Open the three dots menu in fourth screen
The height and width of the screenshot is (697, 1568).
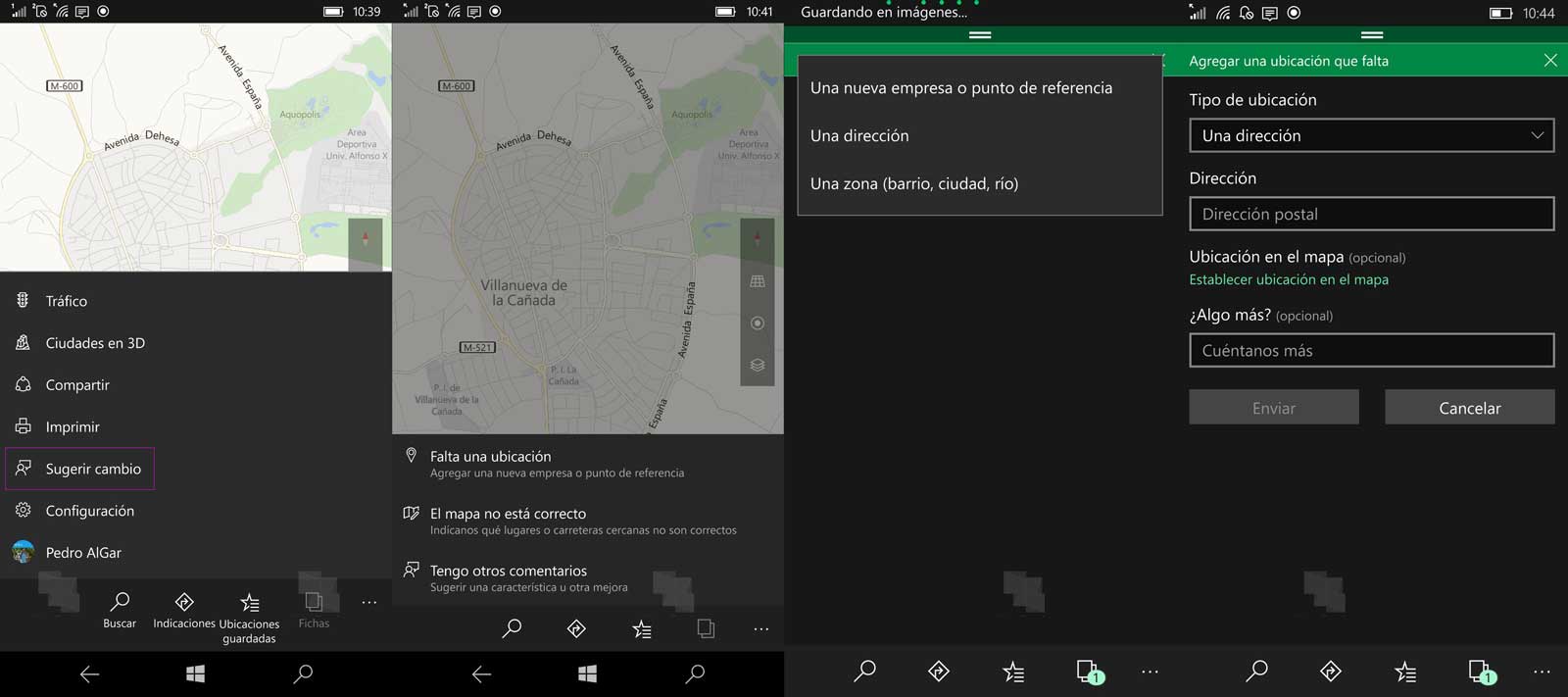point(1543,672)
